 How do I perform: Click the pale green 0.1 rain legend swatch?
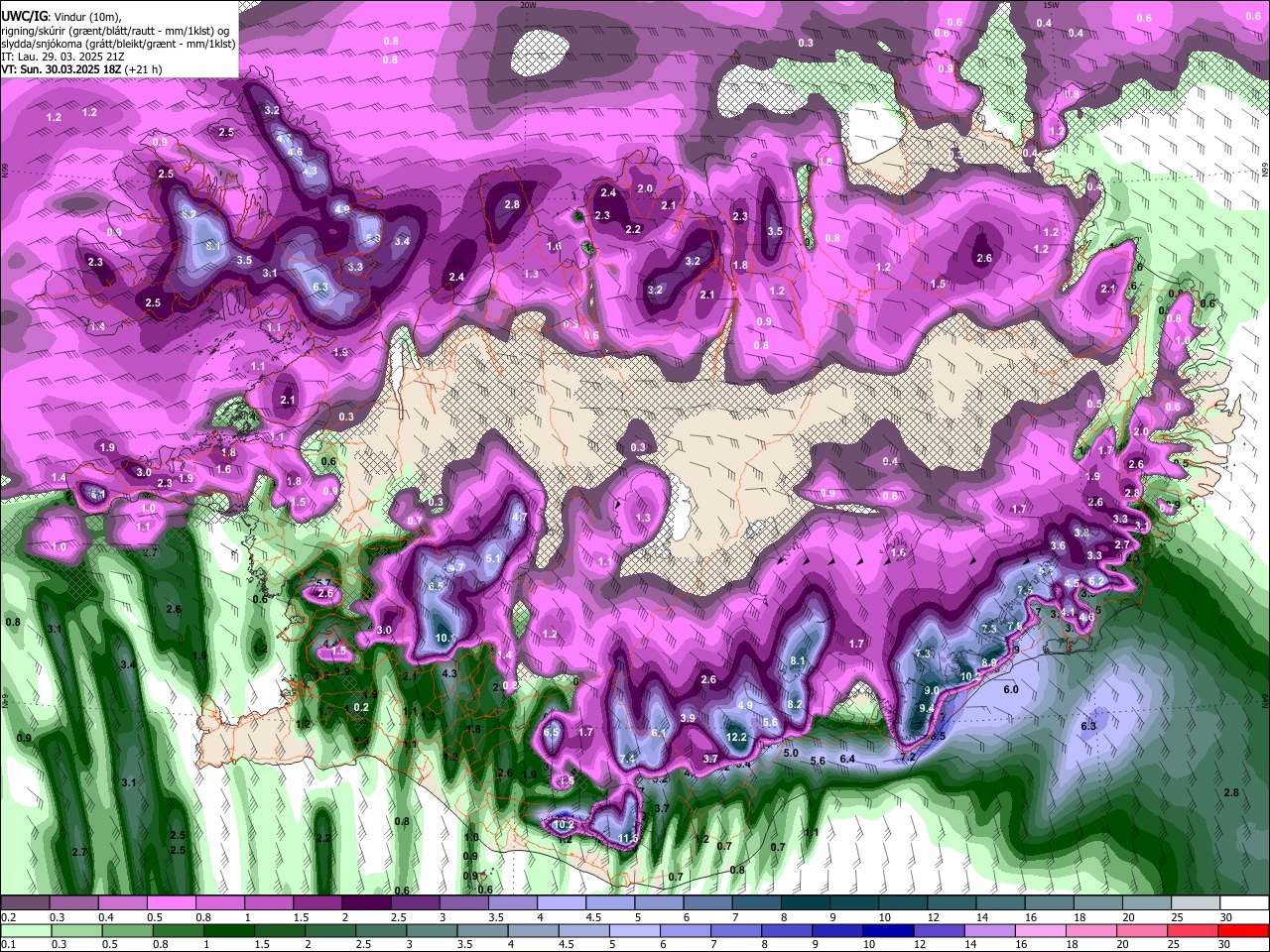(x=25, y=930)
